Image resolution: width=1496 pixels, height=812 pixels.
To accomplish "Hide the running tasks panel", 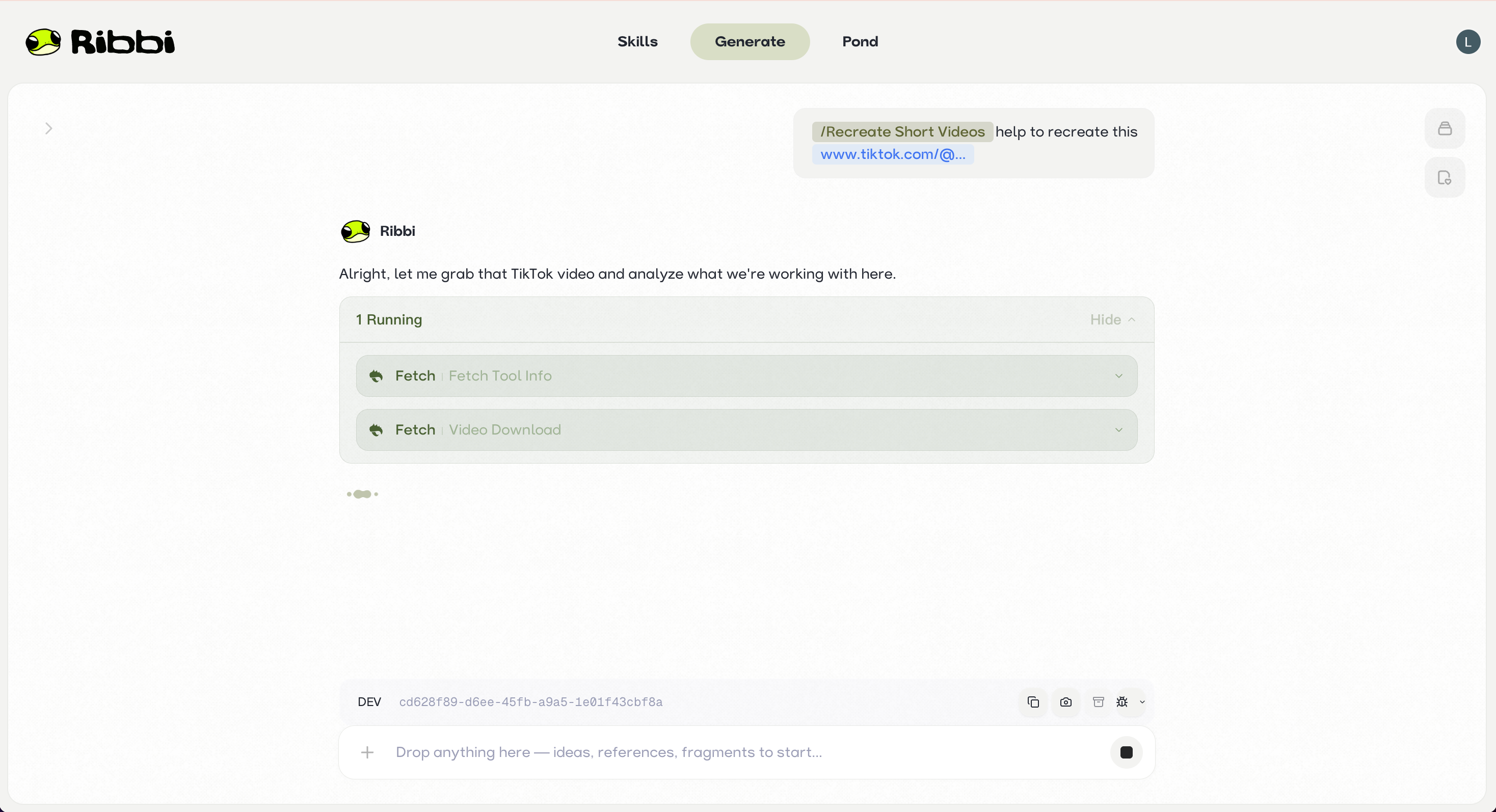I will tap(1112, 320).
